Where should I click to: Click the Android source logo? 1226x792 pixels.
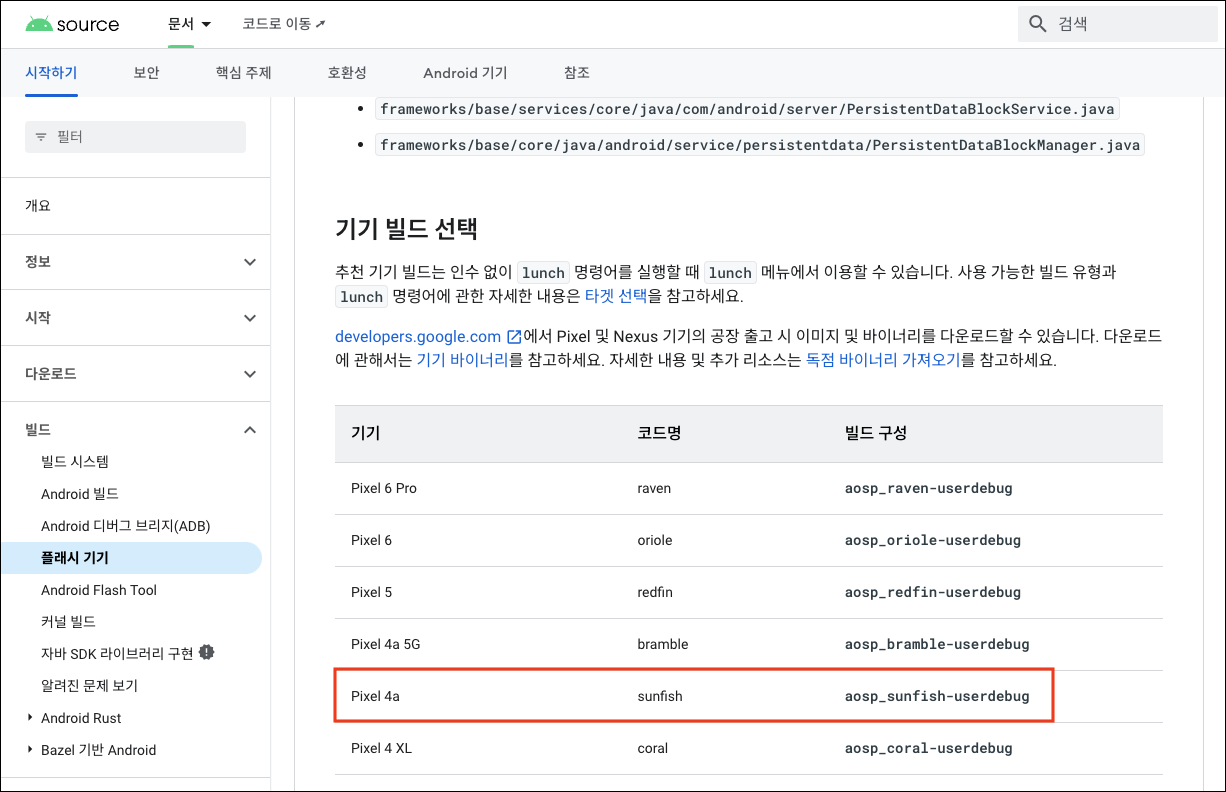coord(72,24)
